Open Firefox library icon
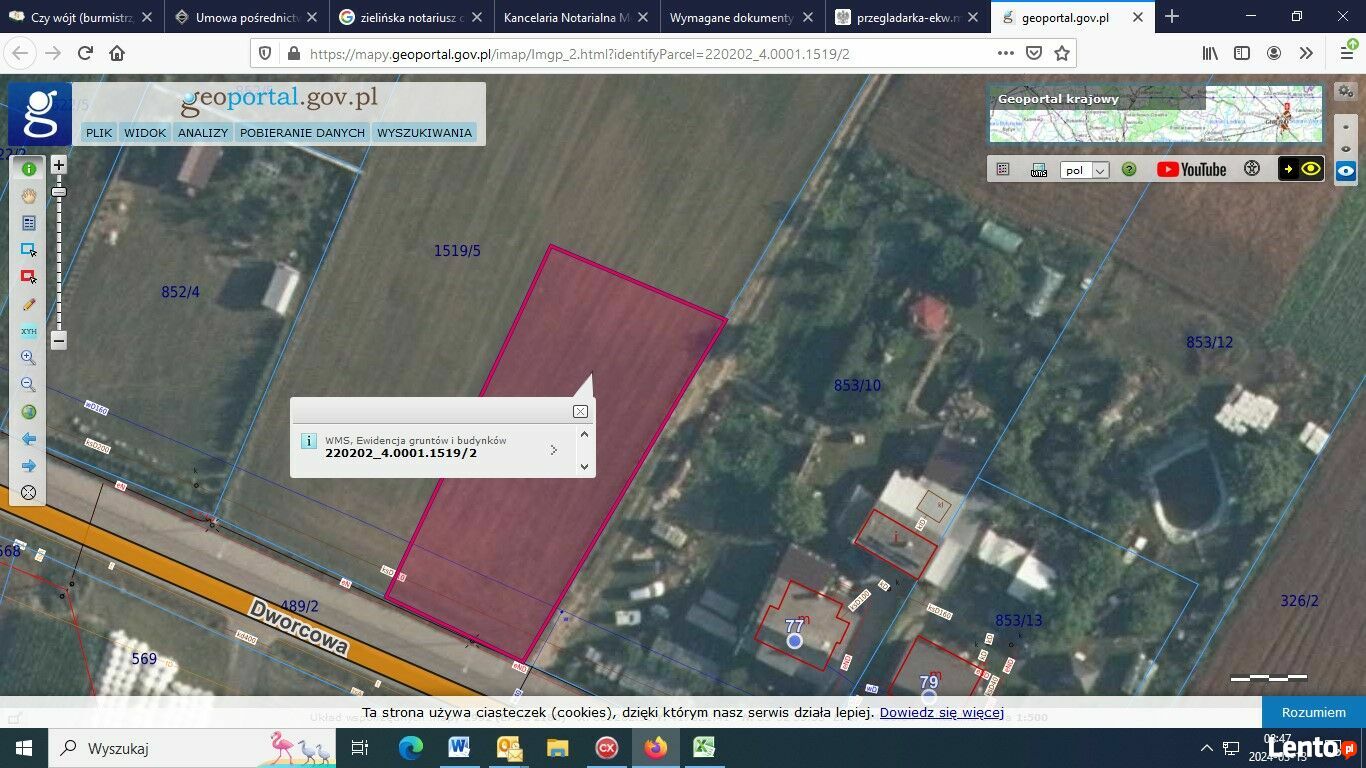 click(x=1210, y=53)
